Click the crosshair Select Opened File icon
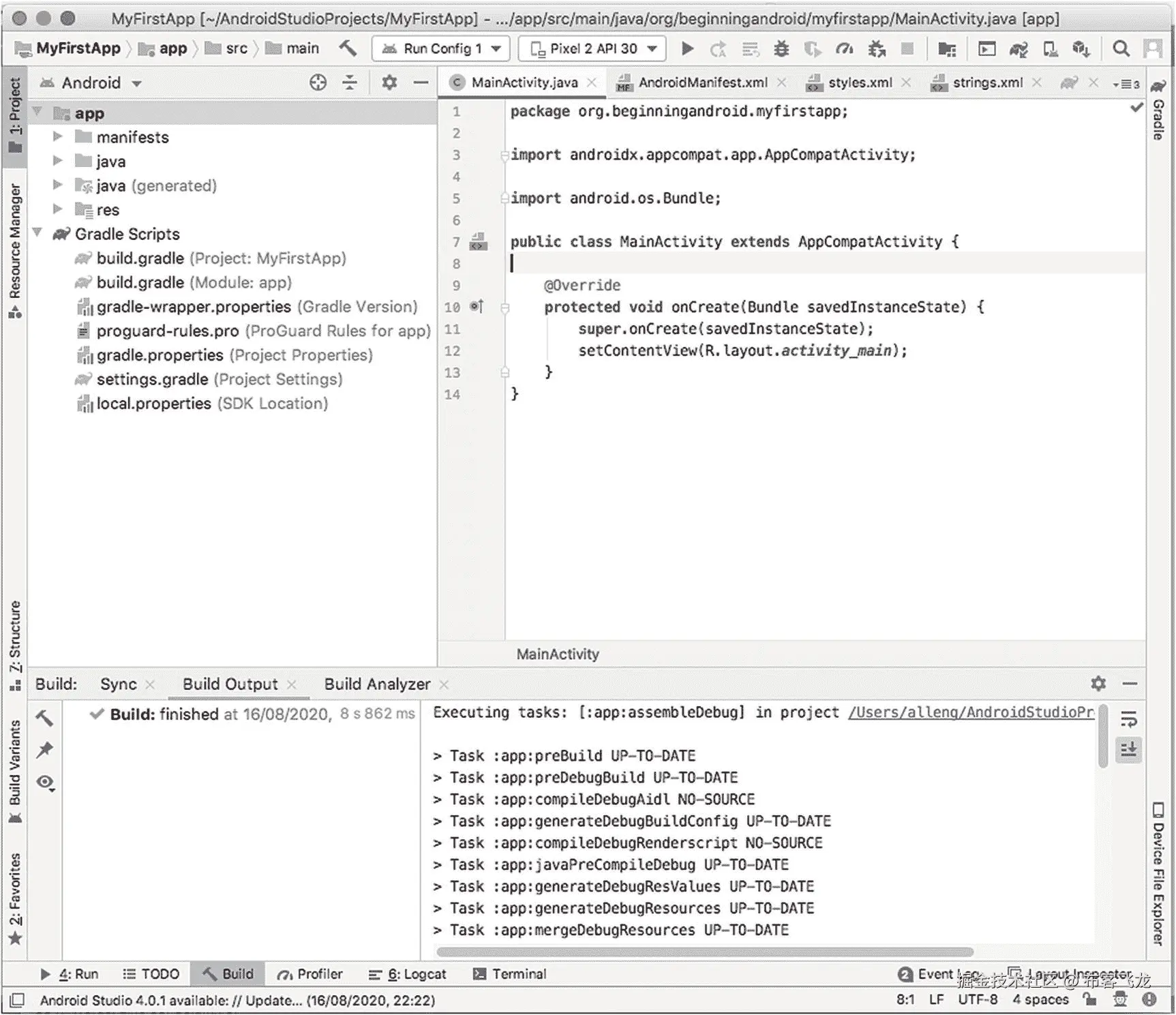The width and height of the screenshot is (1176, 1015). click(x=318, y=82)
